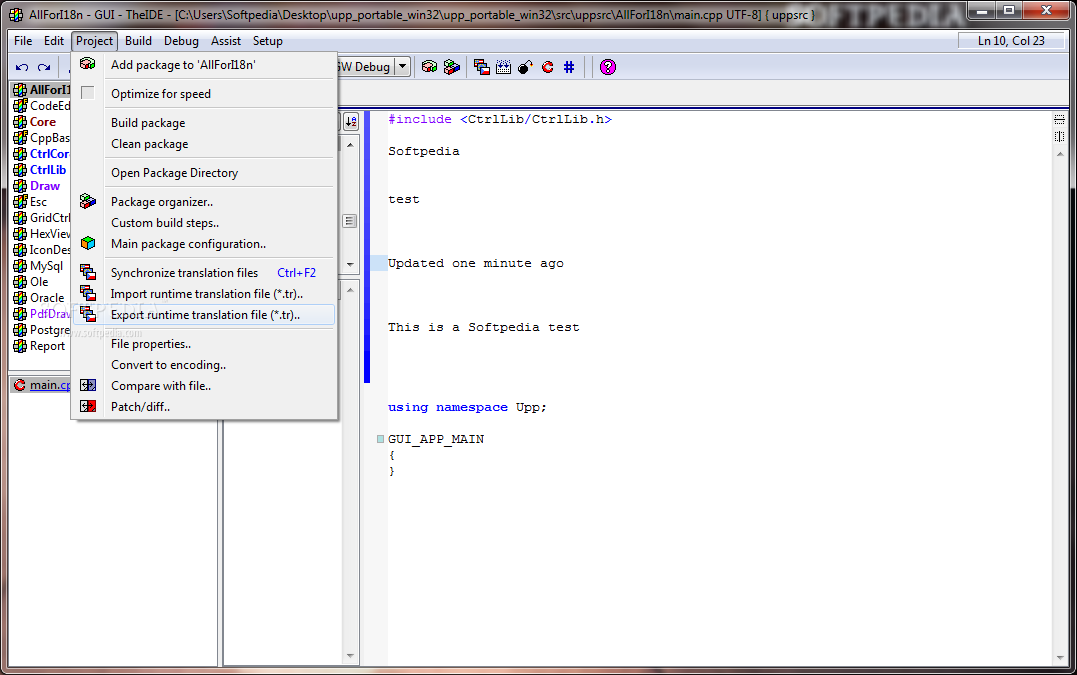The width and height of the screenshot is (1077, 675).
Task: Choose Open Package Directory
Action: pos(204,172)
